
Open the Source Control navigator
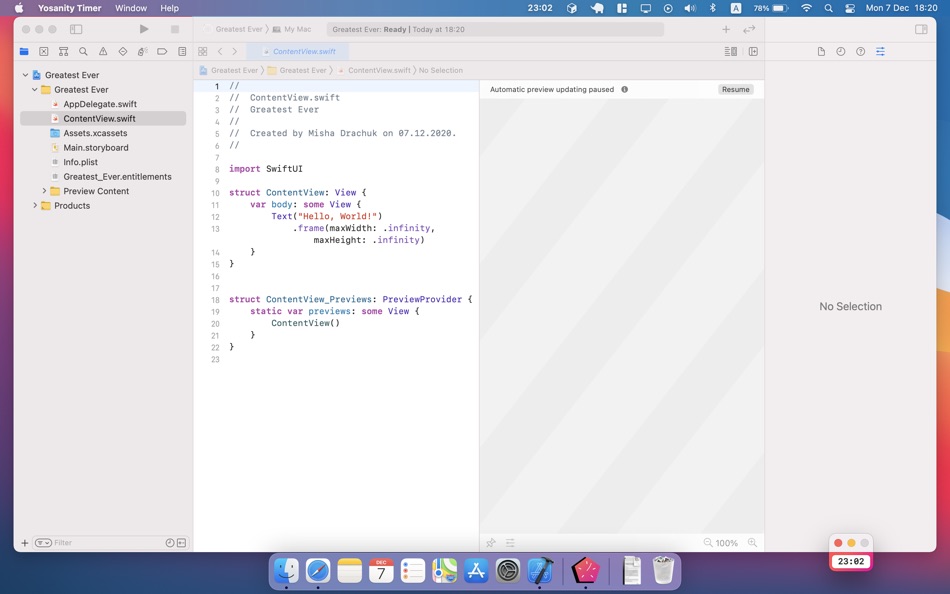click(x=44, y=52)
